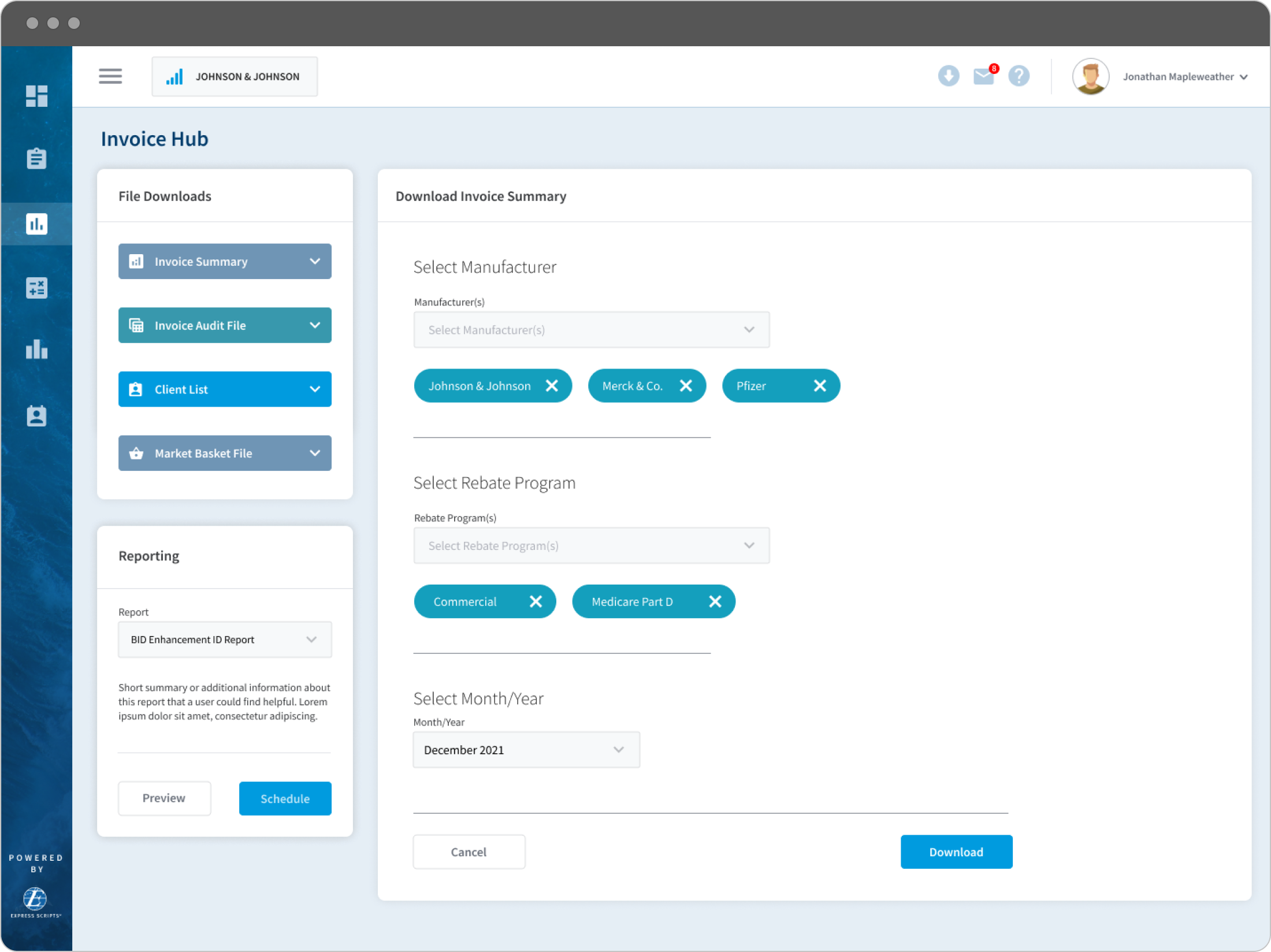
Task: Open the Select Rebate Program(s) dropdown
Action: click(591, 545)
